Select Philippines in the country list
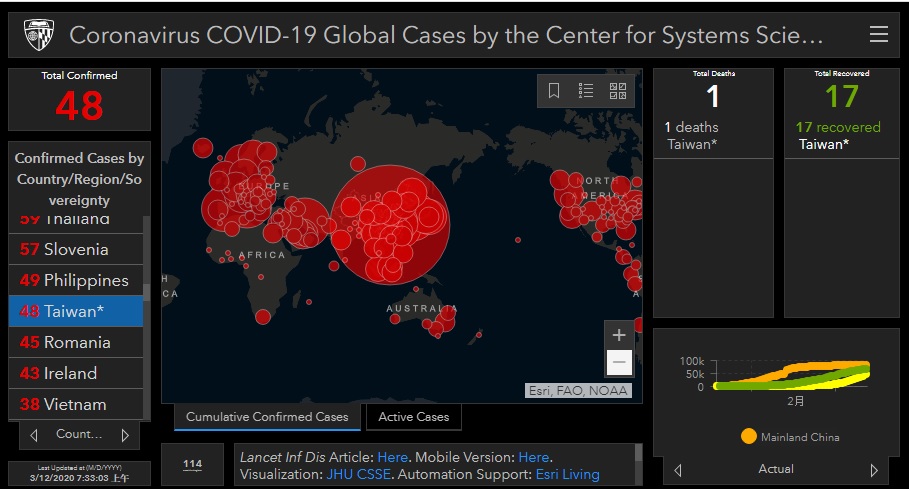 coord(76,280)
